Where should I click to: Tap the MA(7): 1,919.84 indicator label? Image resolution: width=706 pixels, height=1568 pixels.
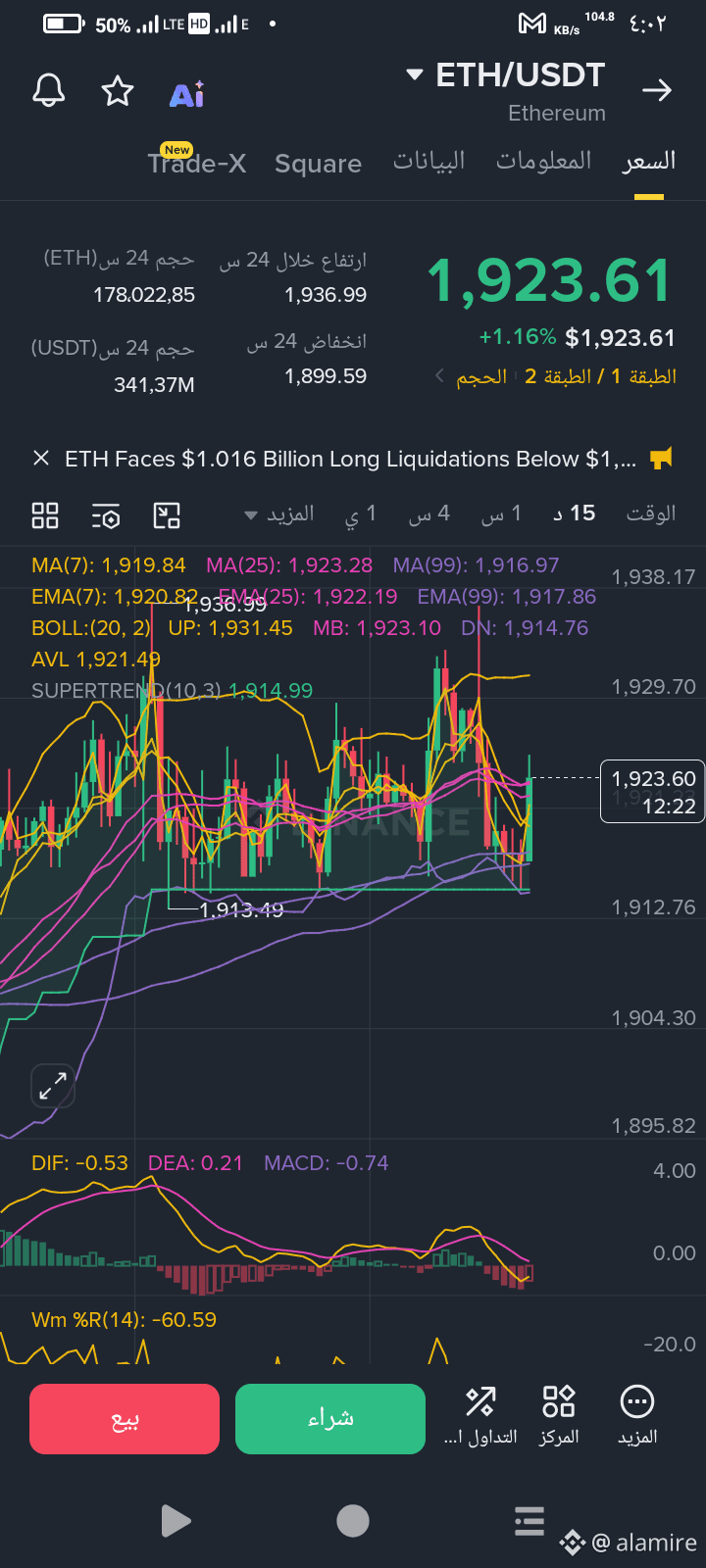pyautogui.click(x=109, y=565)
